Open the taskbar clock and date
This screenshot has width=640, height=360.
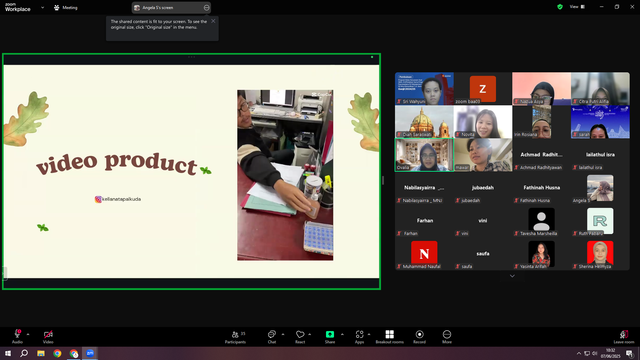coord(610,353)
